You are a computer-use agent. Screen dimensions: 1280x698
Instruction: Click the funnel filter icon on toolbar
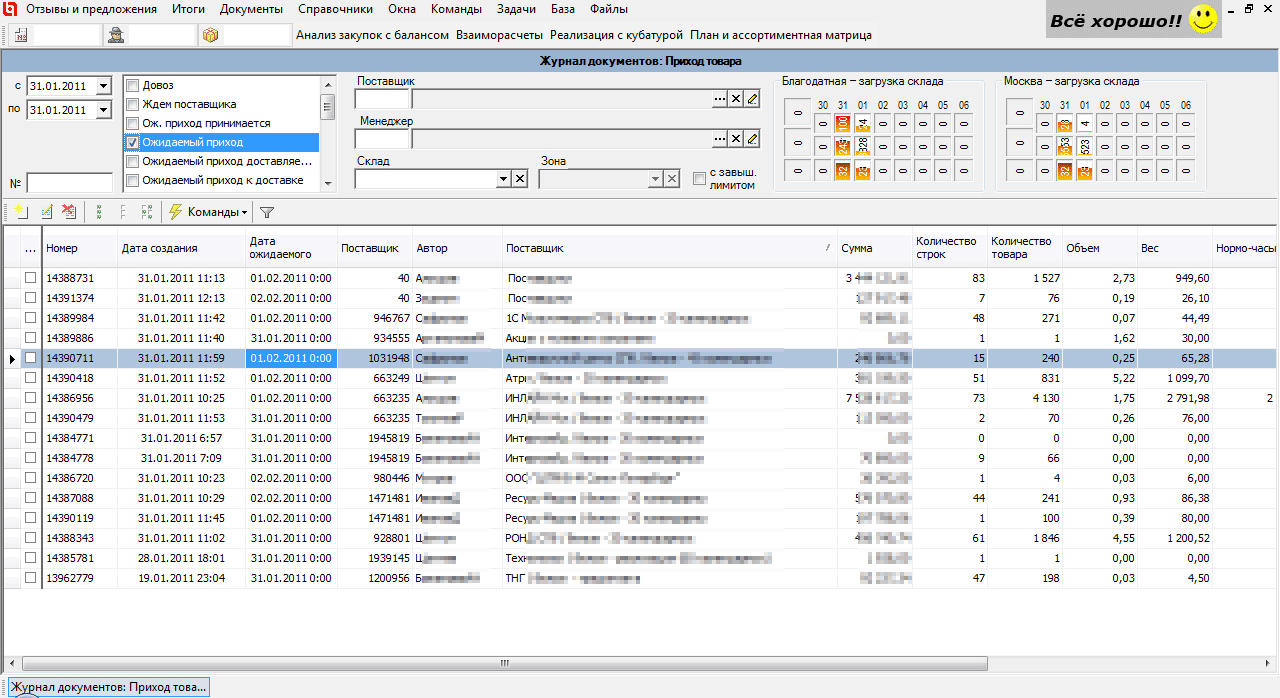[x=266, y=211]
